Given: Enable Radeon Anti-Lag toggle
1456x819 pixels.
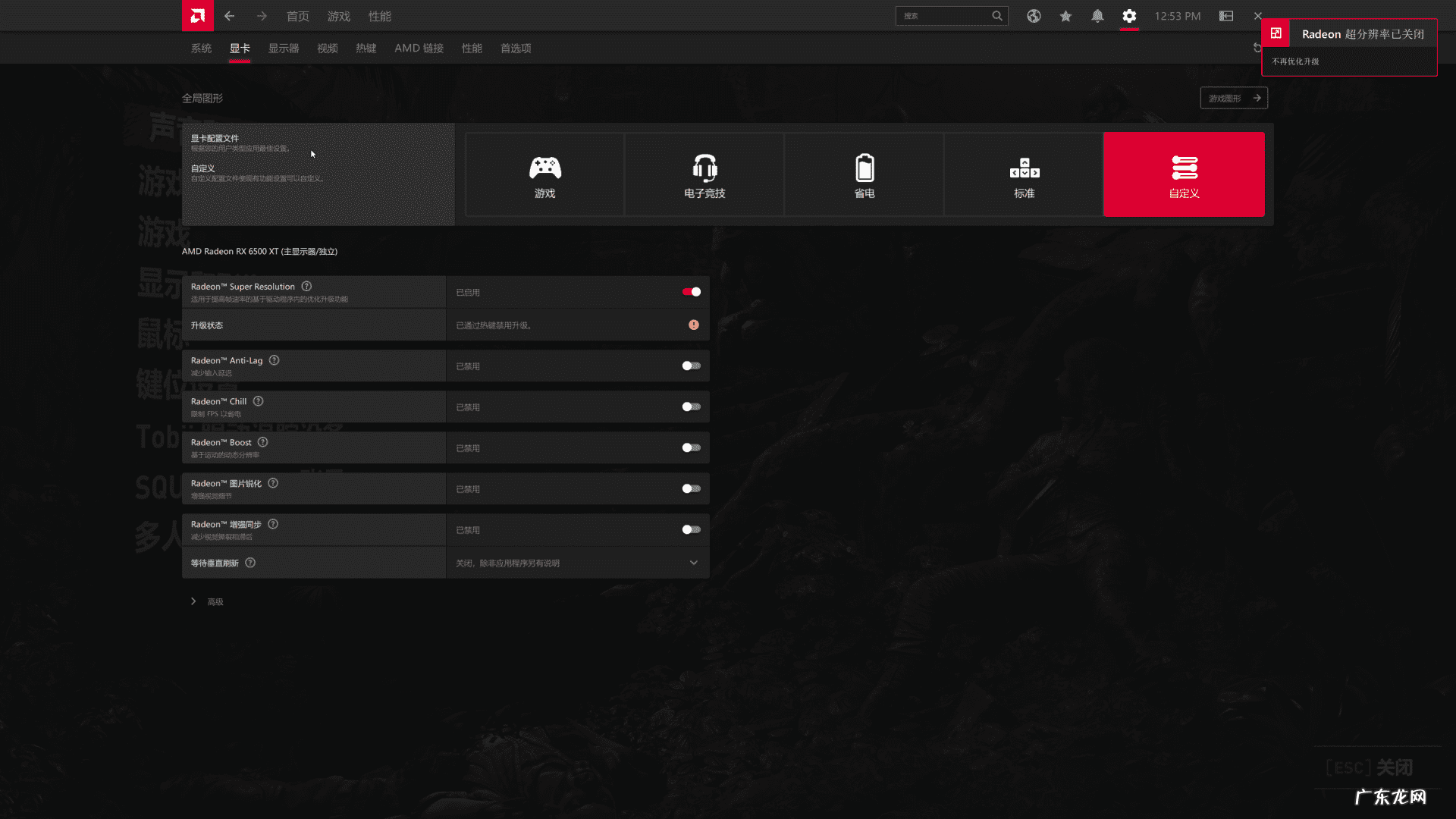Looking at the screenshot, I should coord(691,366).
